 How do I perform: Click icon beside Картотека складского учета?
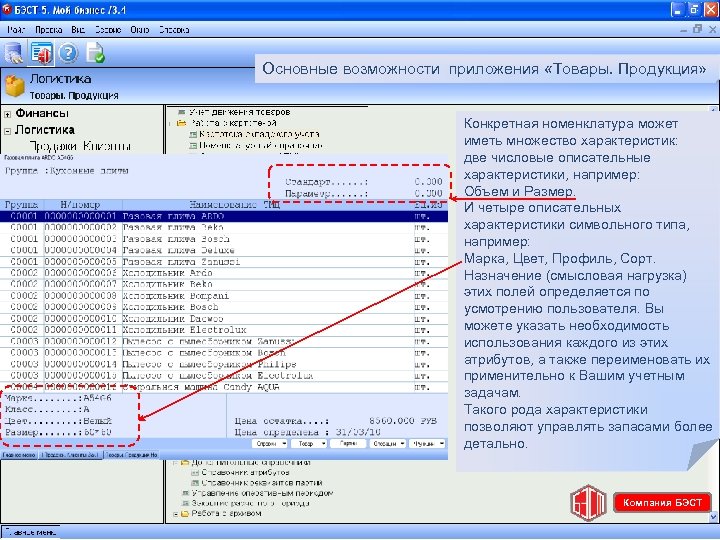click(x=193, y=134)
